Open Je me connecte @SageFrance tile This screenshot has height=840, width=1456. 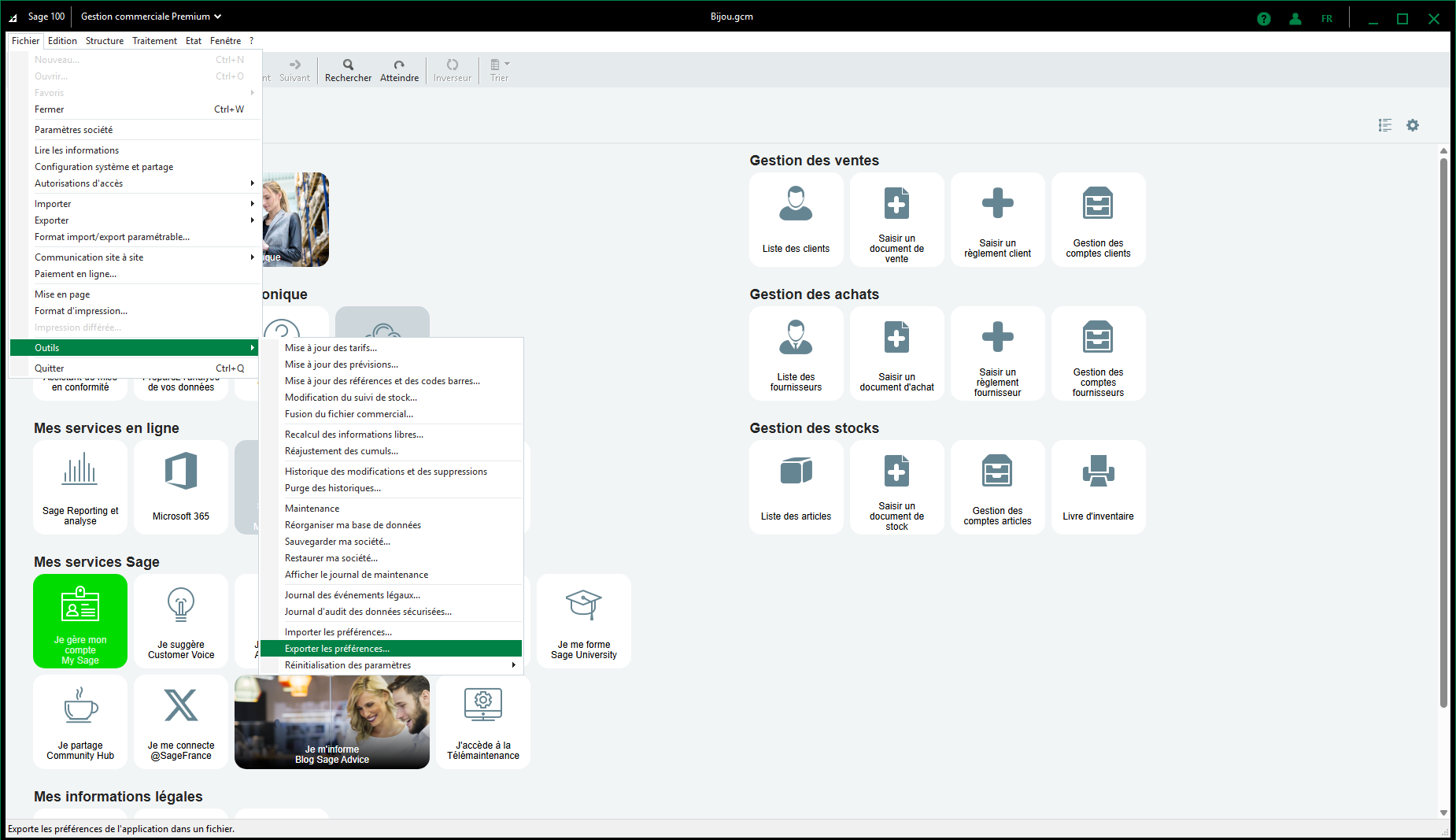click(x=181, y=722)
